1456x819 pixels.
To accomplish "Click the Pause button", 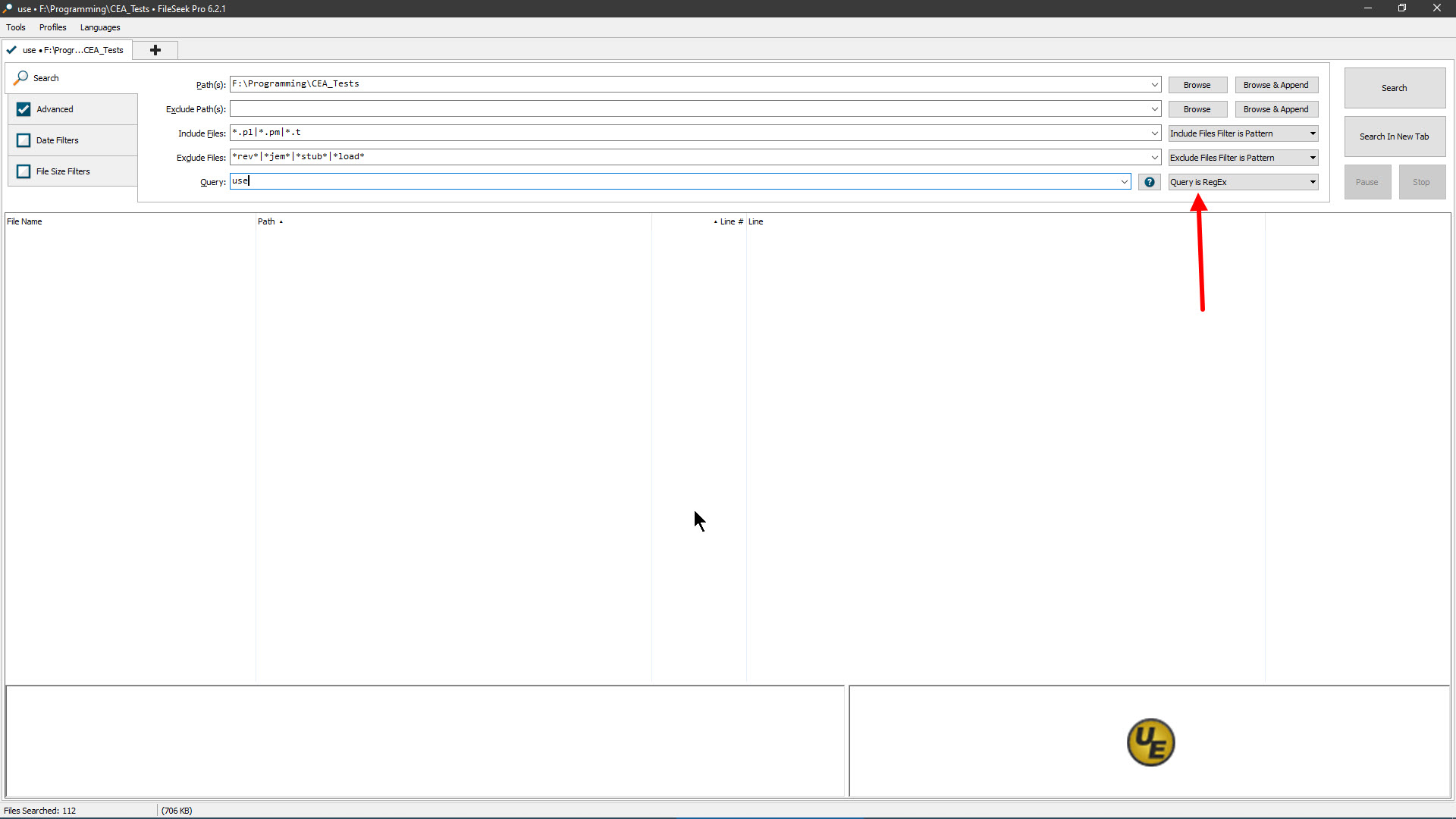I will [x=1367, y=182].
